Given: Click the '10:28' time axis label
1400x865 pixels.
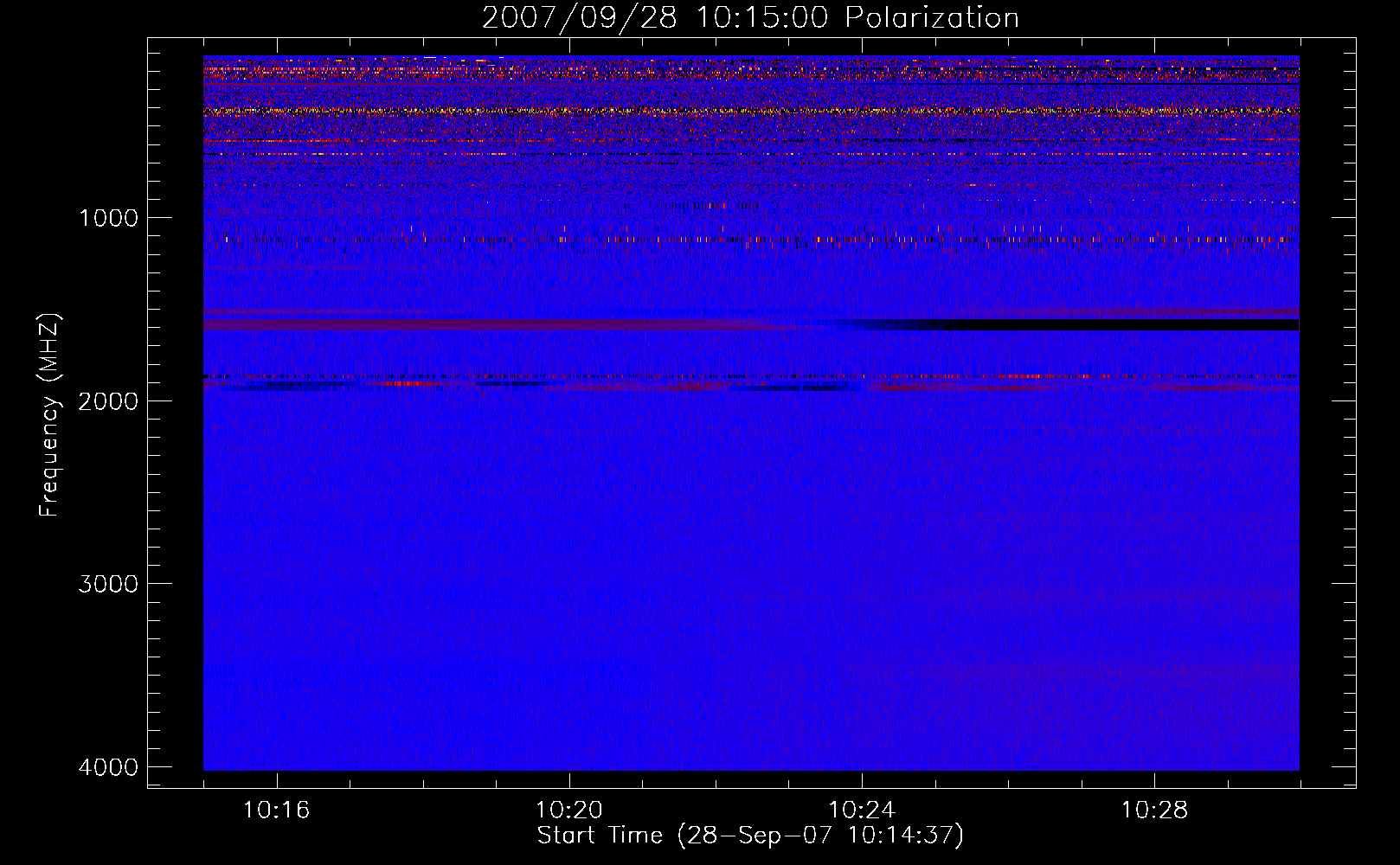Looking at the screenshot, I should tap(1155, 811).
